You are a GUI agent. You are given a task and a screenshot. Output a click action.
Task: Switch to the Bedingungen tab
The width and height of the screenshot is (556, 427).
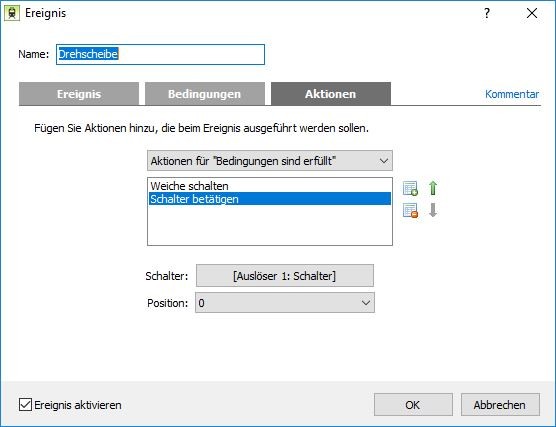click(x=205, y=94)
